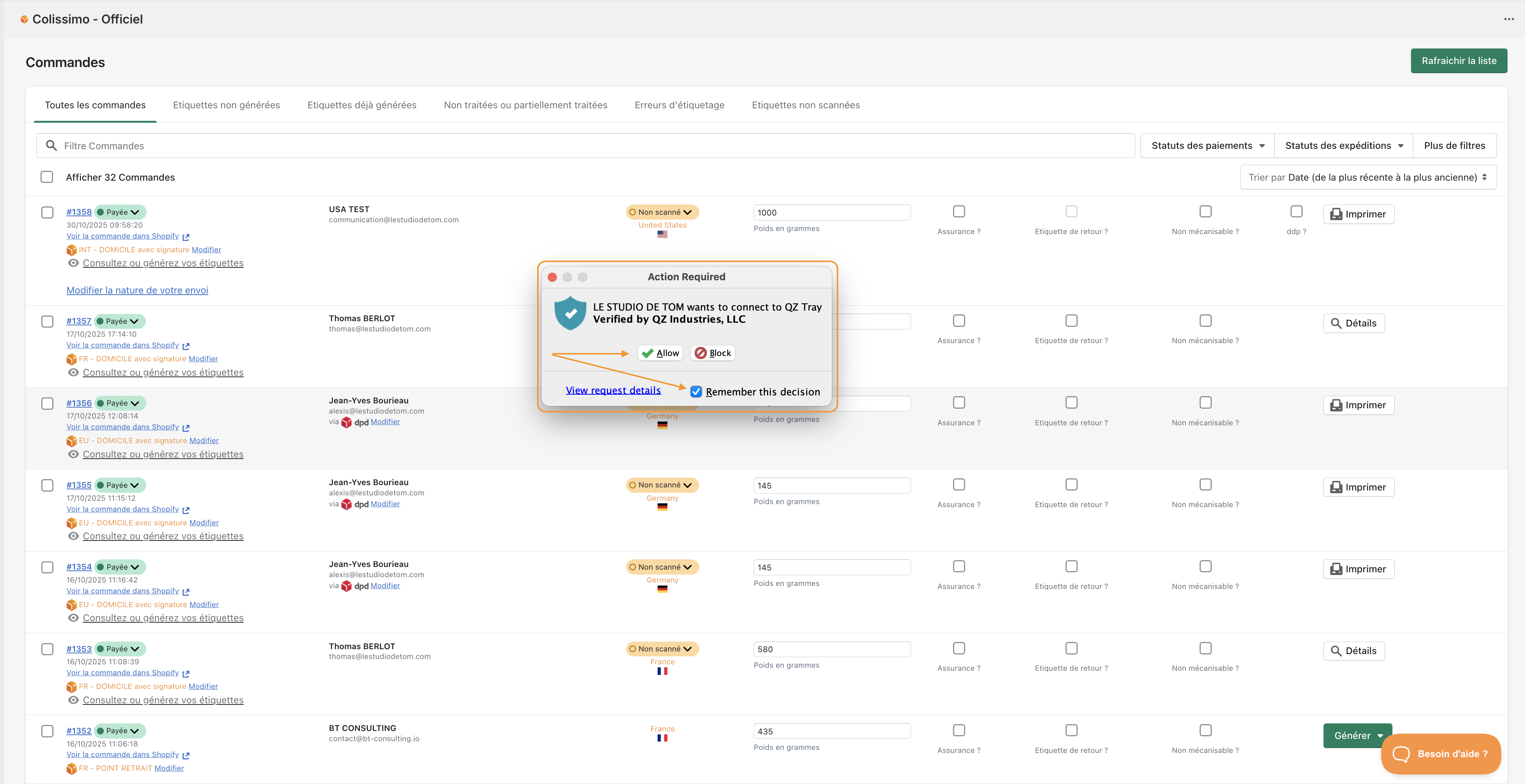Click external link icon beside #1357 Shopify link
Image resolution: width=1525 pixels, height=784 pixels.
click(x=186, y=346)
